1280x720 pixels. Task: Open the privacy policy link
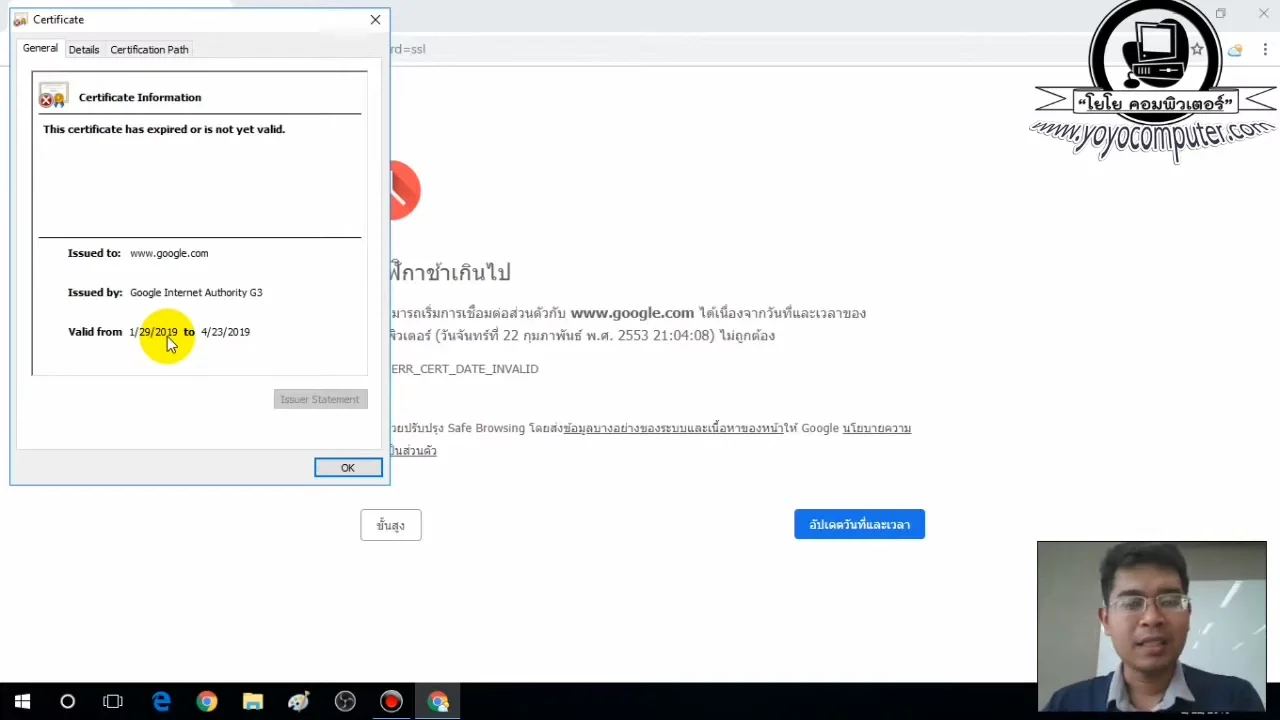877,428
